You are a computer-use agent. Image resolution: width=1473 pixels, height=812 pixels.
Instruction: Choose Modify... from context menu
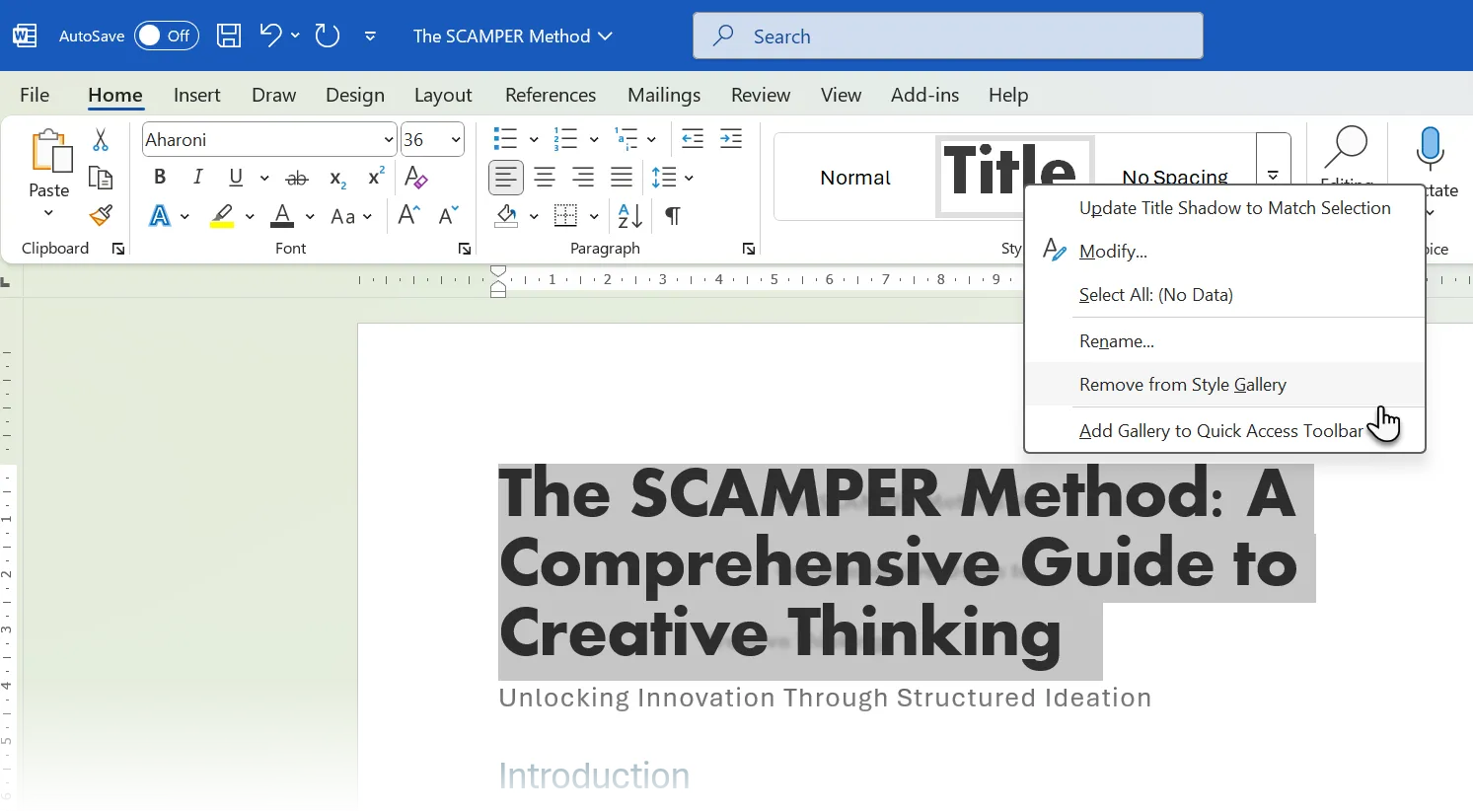tap(1225, 252)
